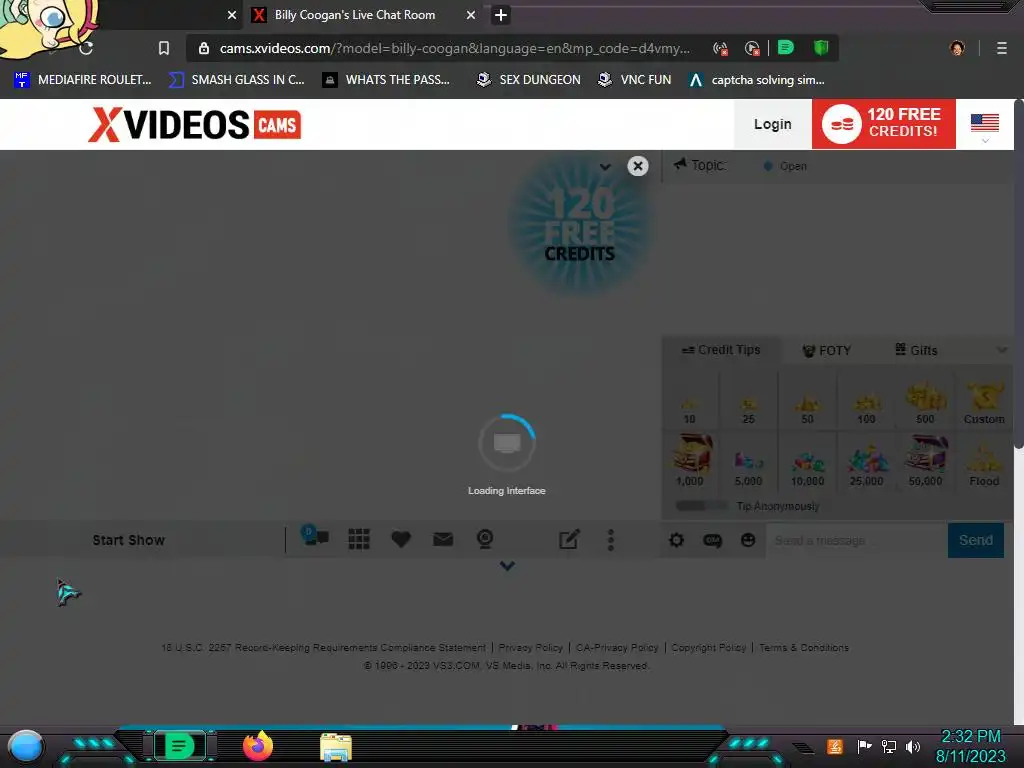Open VNC FUN bookmark

tap(635, 80)
